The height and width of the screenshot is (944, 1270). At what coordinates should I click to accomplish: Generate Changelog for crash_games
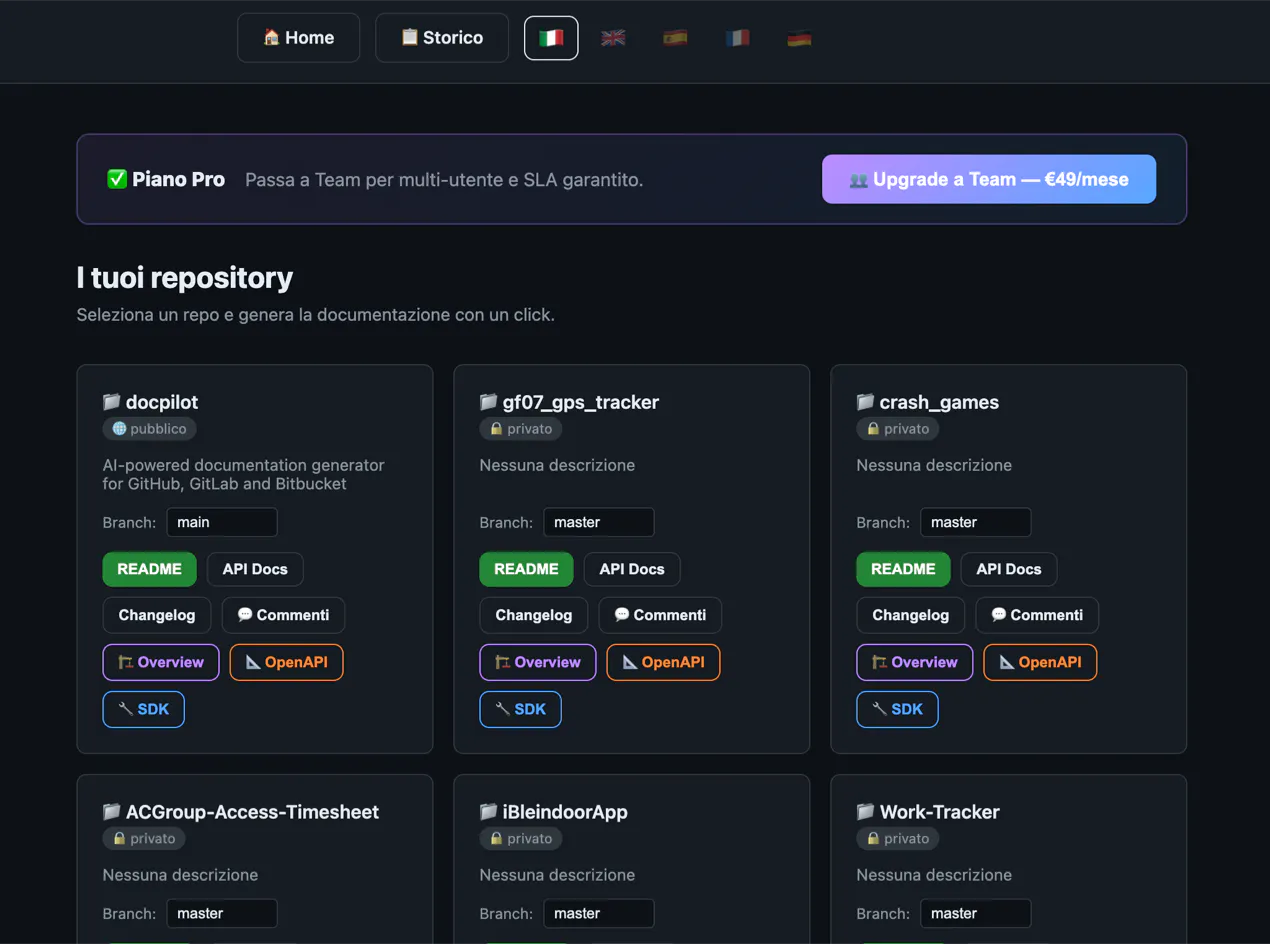coord(911,615)
